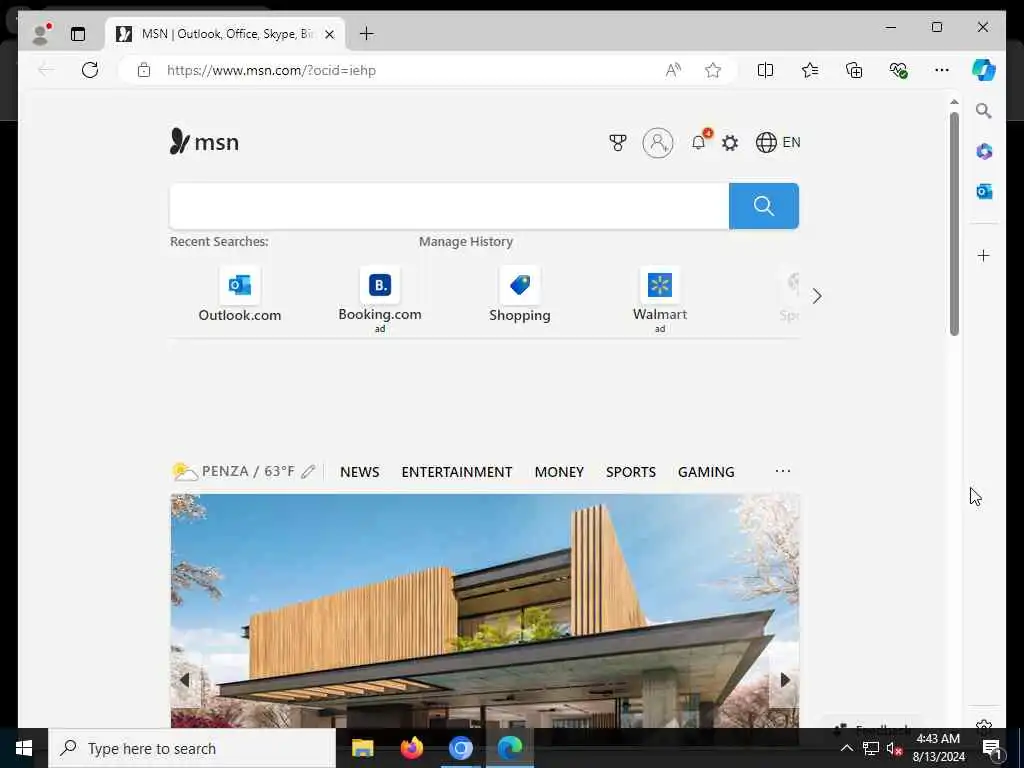Image resolution: width=1024 pixels, height=768 pixels.
Task: Open the Shopping shortcut
Action: point(520,295)
